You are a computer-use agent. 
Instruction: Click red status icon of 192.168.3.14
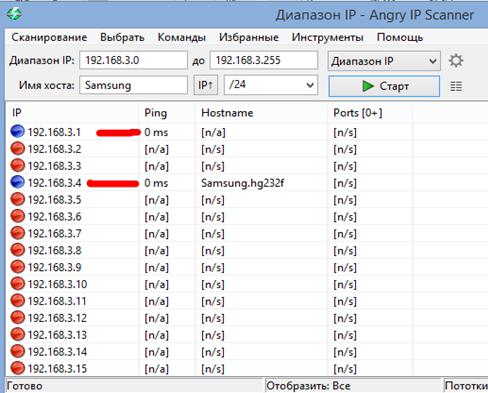(17, 351)
